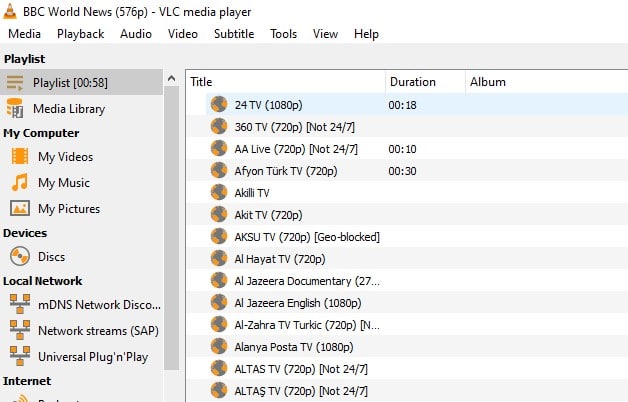The width and height of the screenshot is (628, 402).
Task: Click the VLC cone icon in title bar
Action: [10, 11]
